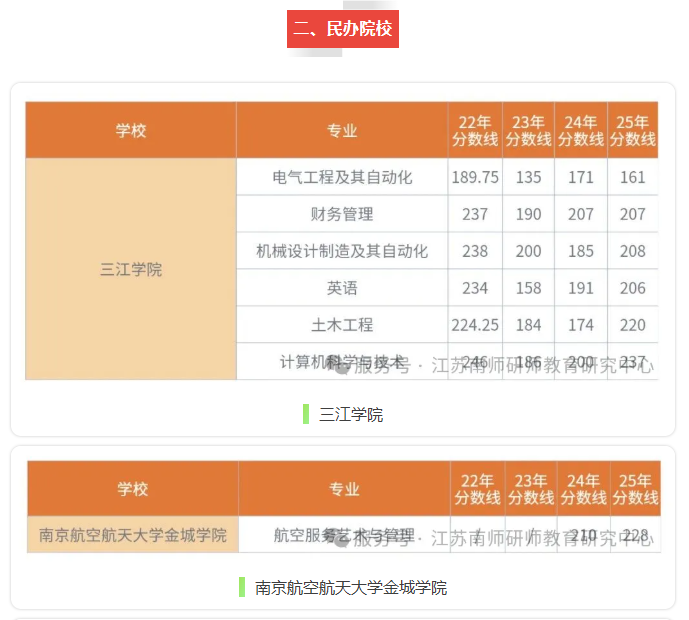The width and height of the screenshot is (689, 620).
Task: Click the 土木工程 major cell
Action: coord(342,325)
